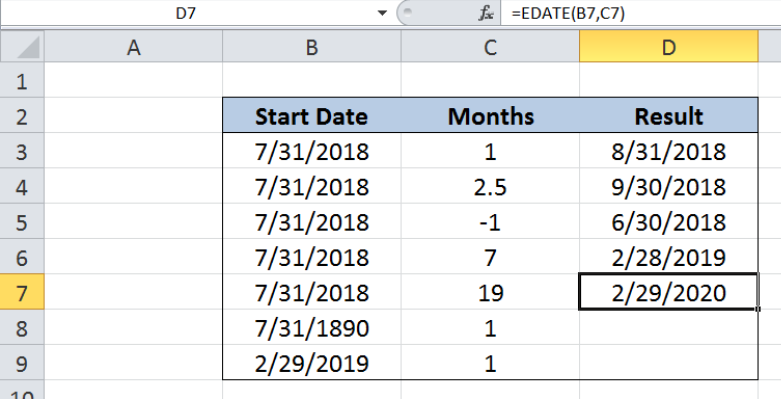781x399 pixels.
Task: Click the insert function fx icon
Action: coord(486,13)
